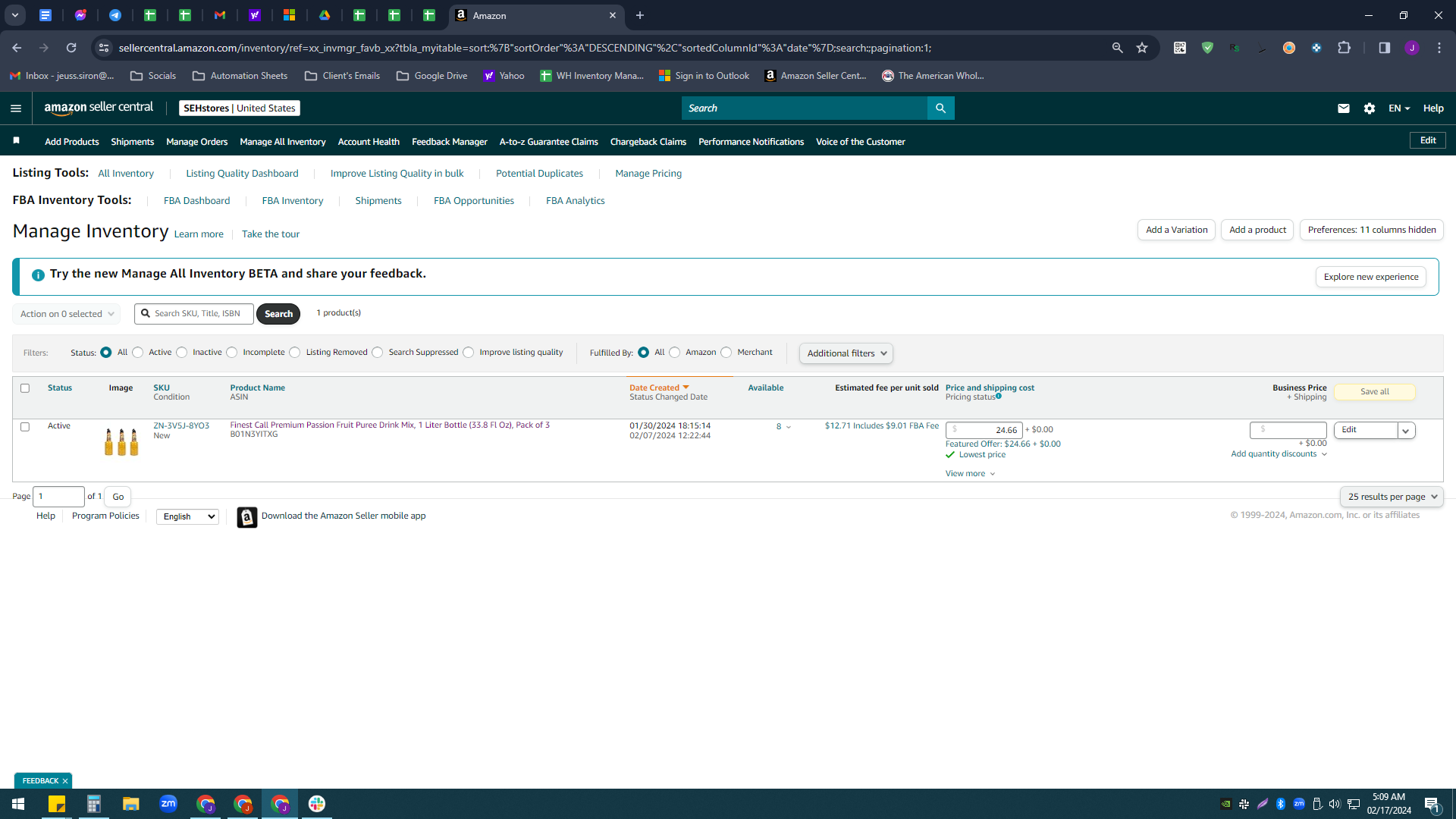Click Explore new experience button
The width and height of the screenshot is (1456, 819).
click(x=1371, y=277)
